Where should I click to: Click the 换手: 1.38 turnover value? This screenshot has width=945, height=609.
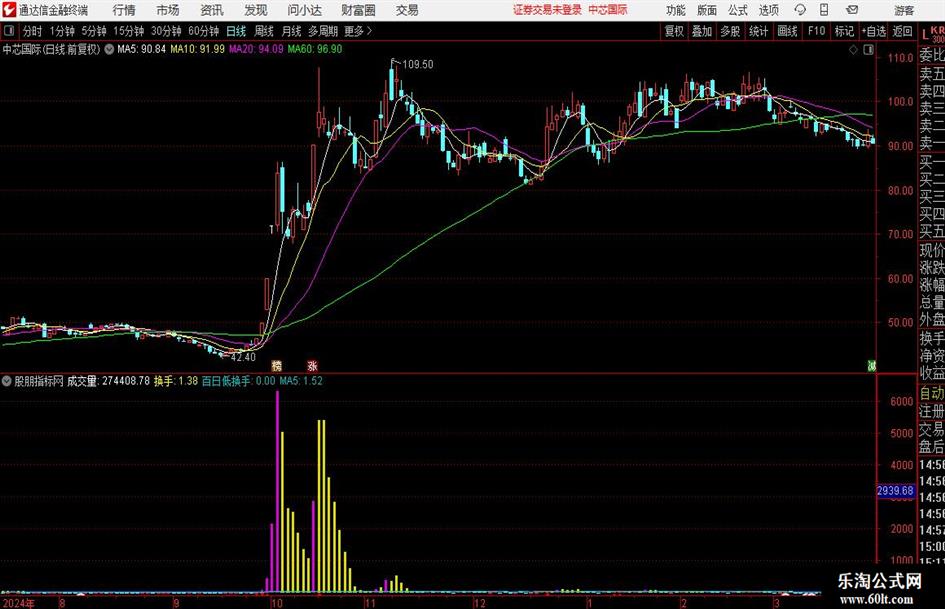pos(175,381)
